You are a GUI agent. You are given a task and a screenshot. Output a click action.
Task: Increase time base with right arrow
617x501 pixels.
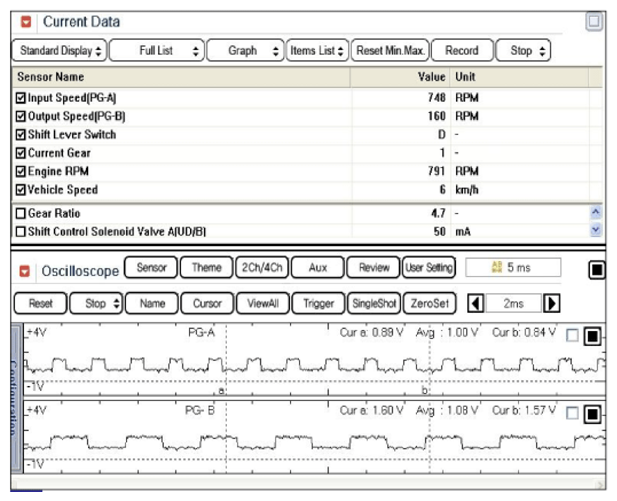(x=551, y=302)
